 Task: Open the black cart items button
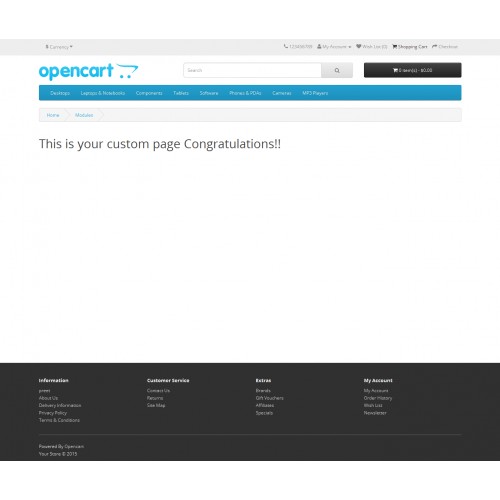click(413, 70)
